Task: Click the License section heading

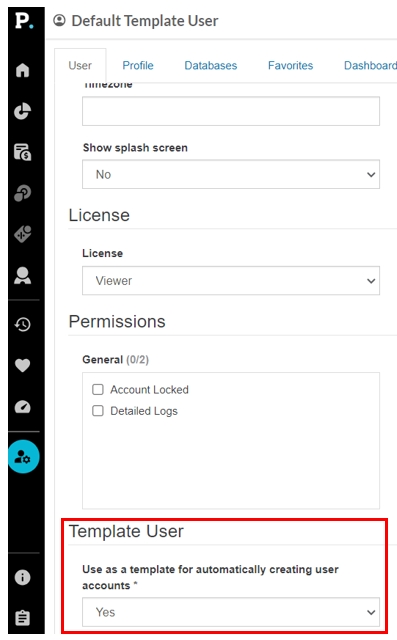Action: pos(99,215)
